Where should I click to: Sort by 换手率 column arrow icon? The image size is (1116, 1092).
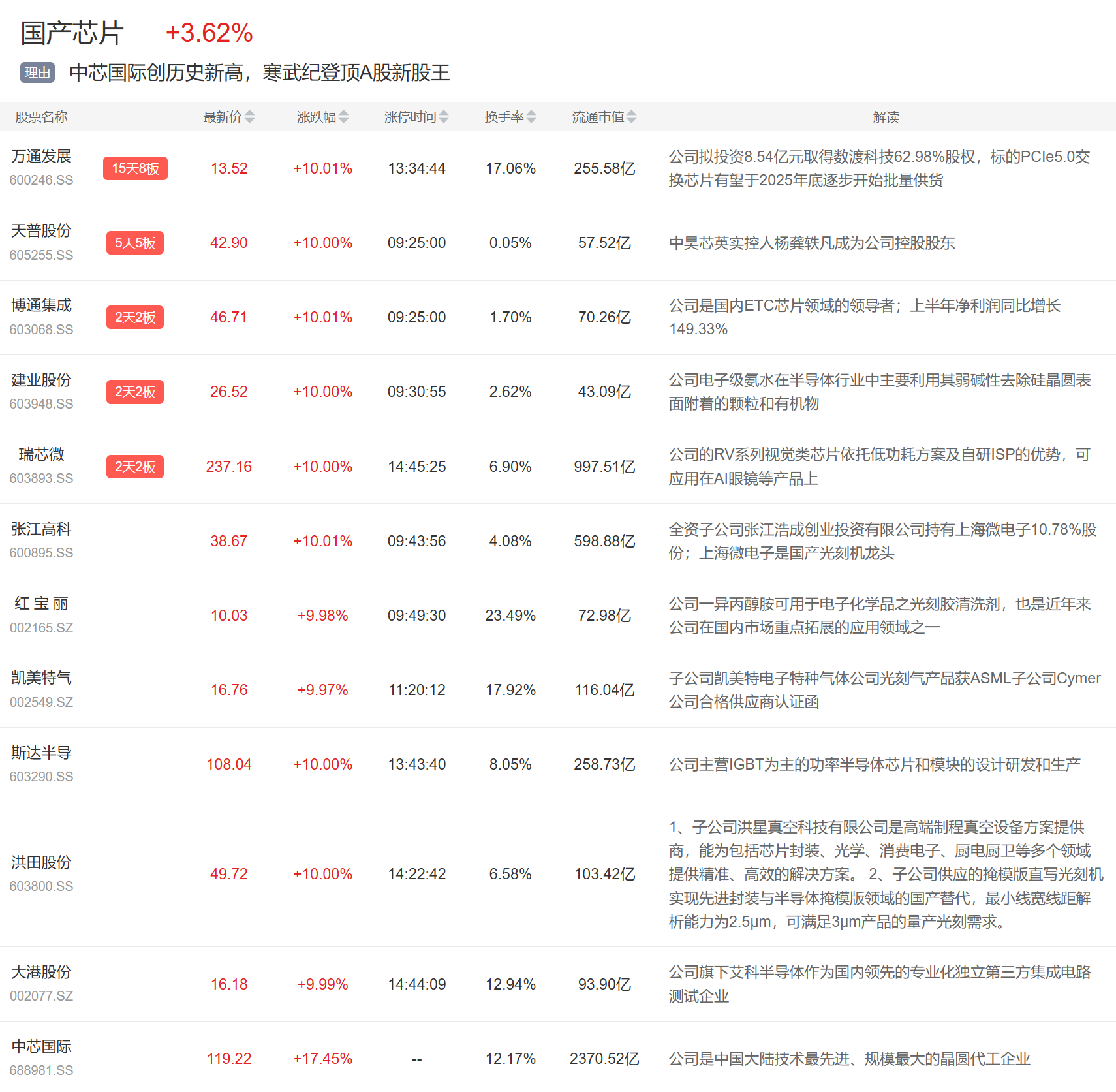pos(531,117)
